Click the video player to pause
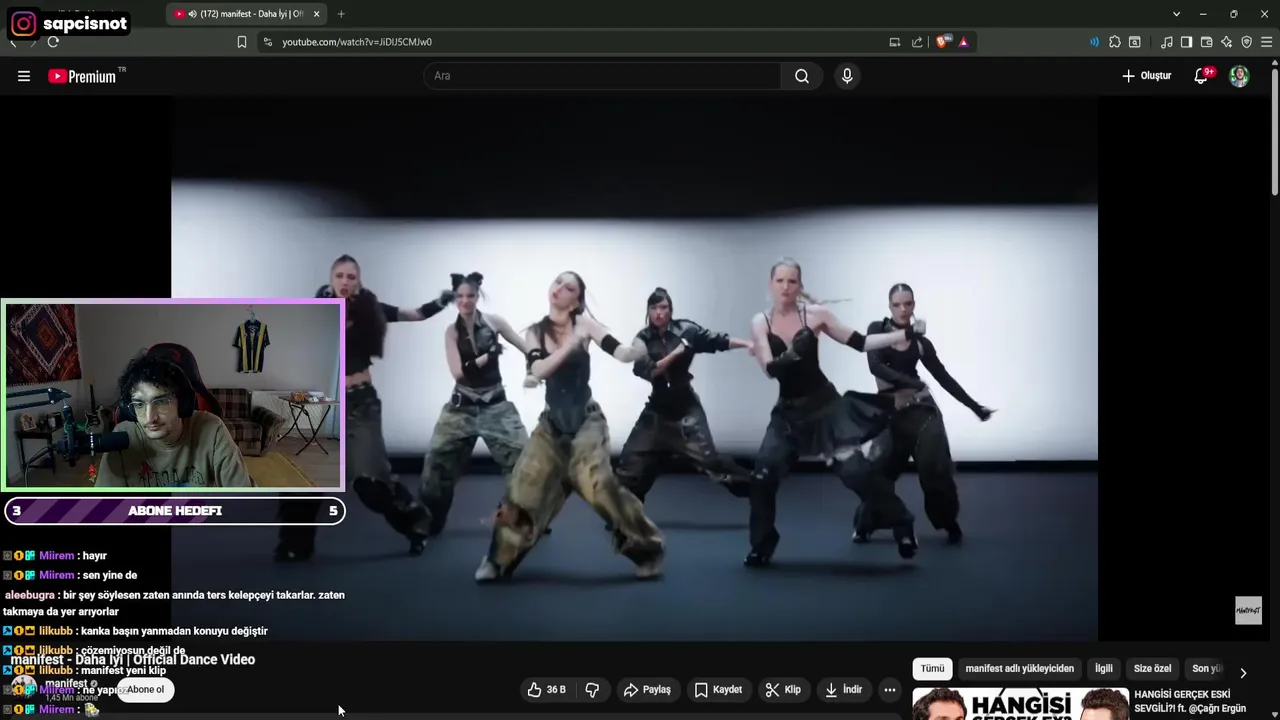 (x=634, y=367)
